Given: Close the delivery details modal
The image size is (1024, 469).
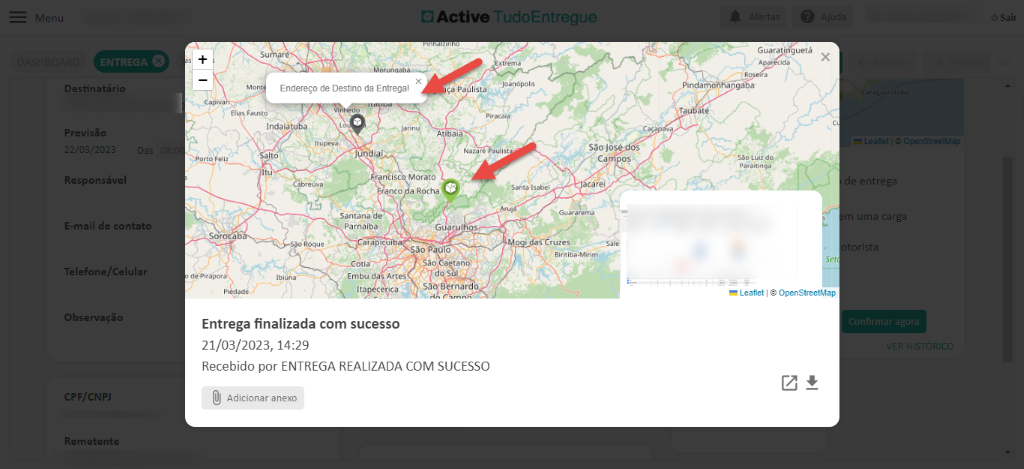Looking at the screenshot, I should (x=825, y=58).
